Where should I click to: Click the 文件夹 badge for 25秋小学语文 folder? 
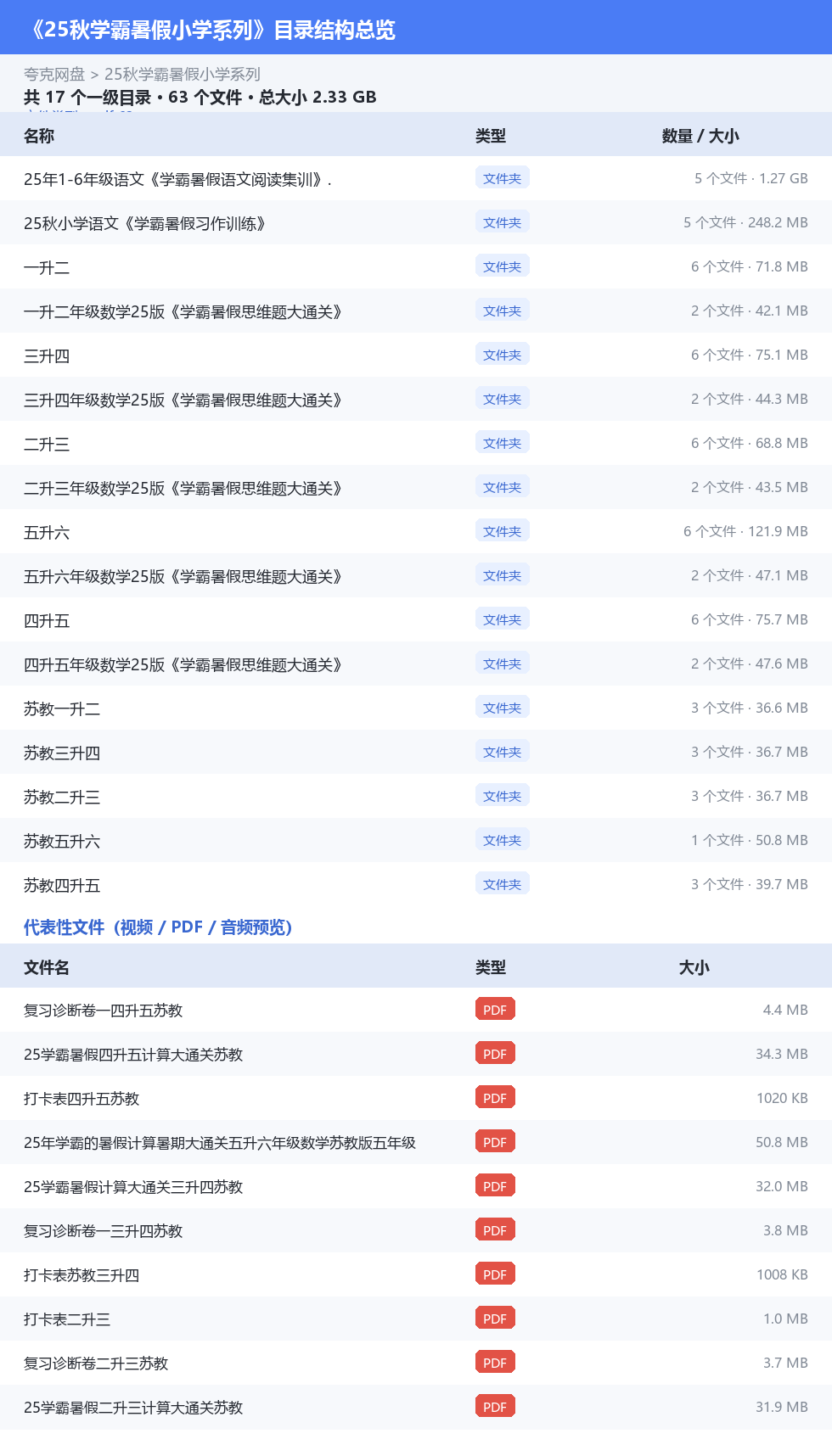pyautogui.click(x=503, y=222)
